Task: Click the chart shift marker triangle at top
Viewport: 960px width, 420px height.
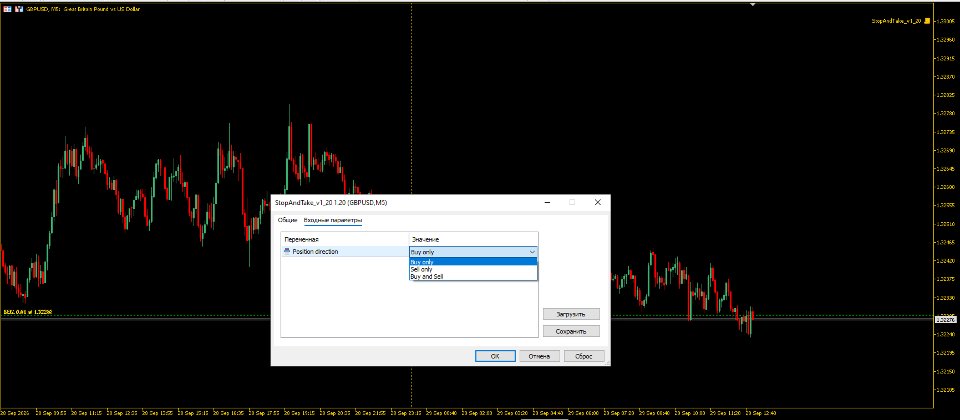Action: pos(754,4)
